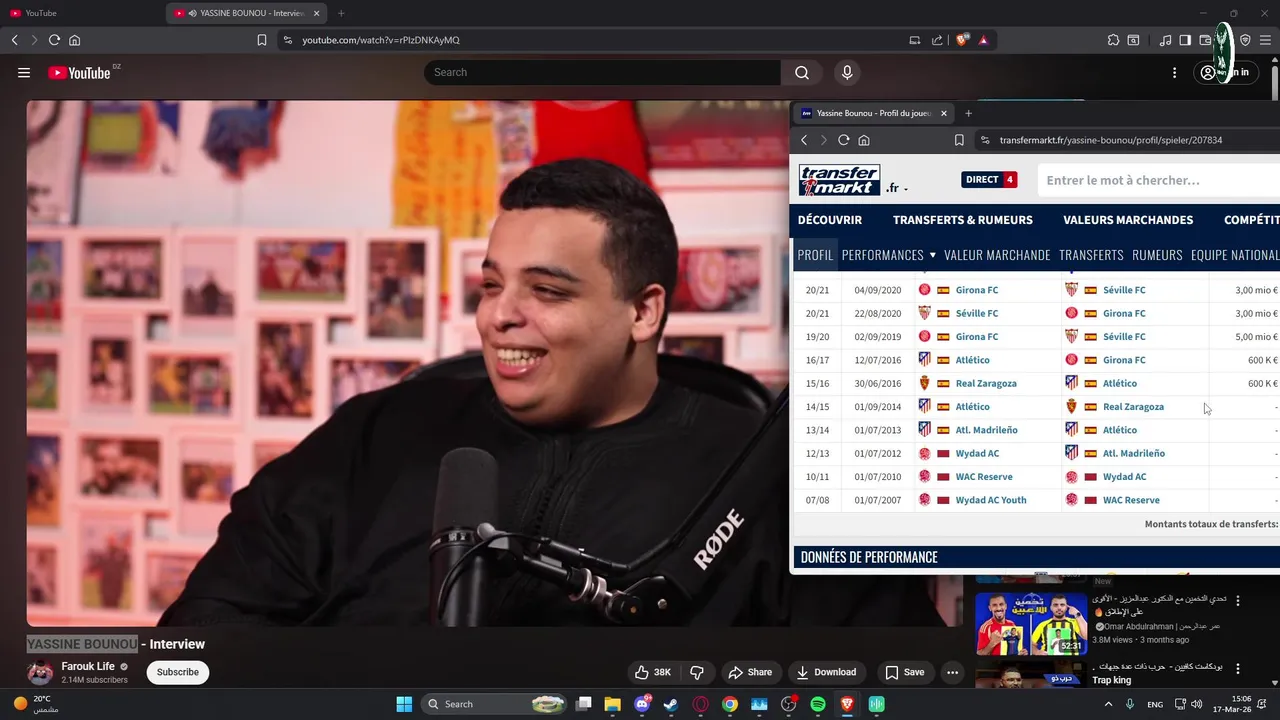Click Real Zaragoza link in 15/16 row
This screenshot has width=1280, height=720.
tap(986, 383)
